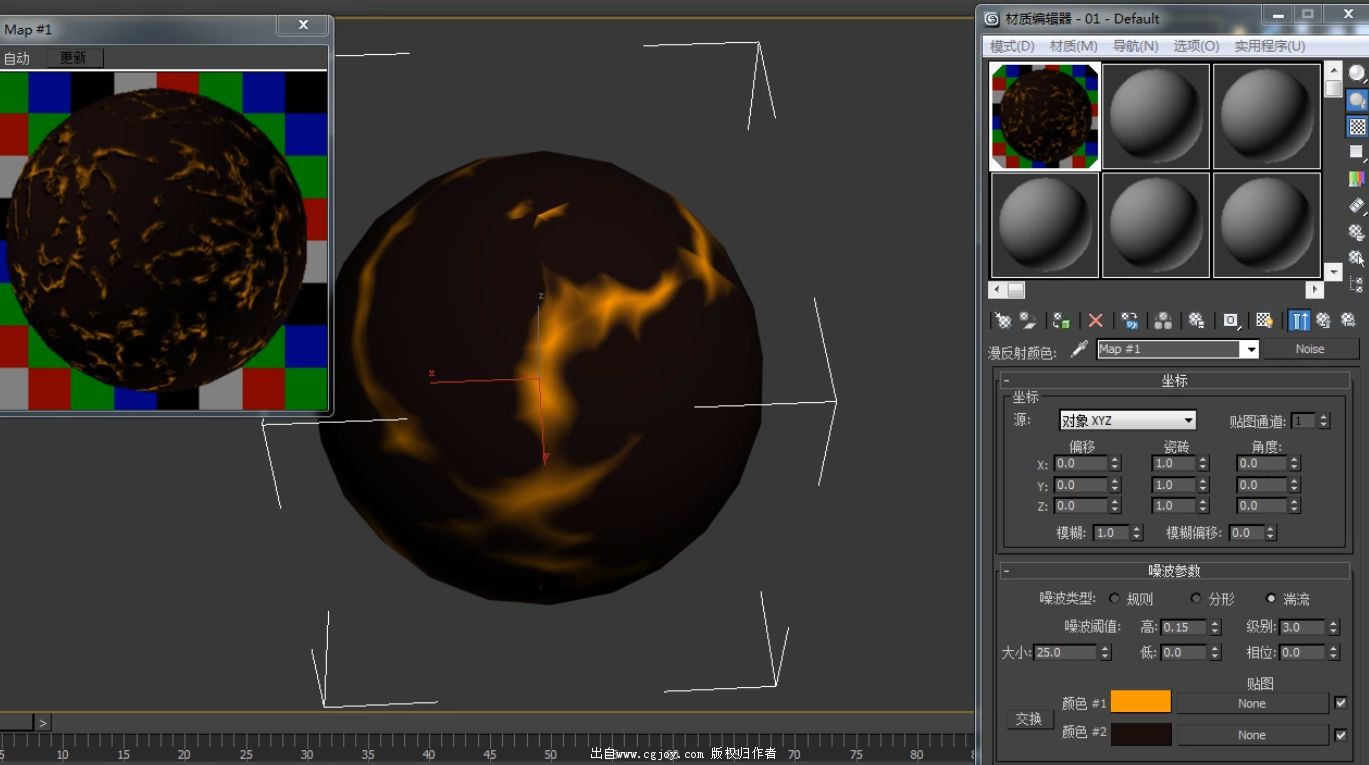This screenshot has width=1369, height=765.
Task: Click the 相位 phase spinner arrows
Action: (1332, 652)
